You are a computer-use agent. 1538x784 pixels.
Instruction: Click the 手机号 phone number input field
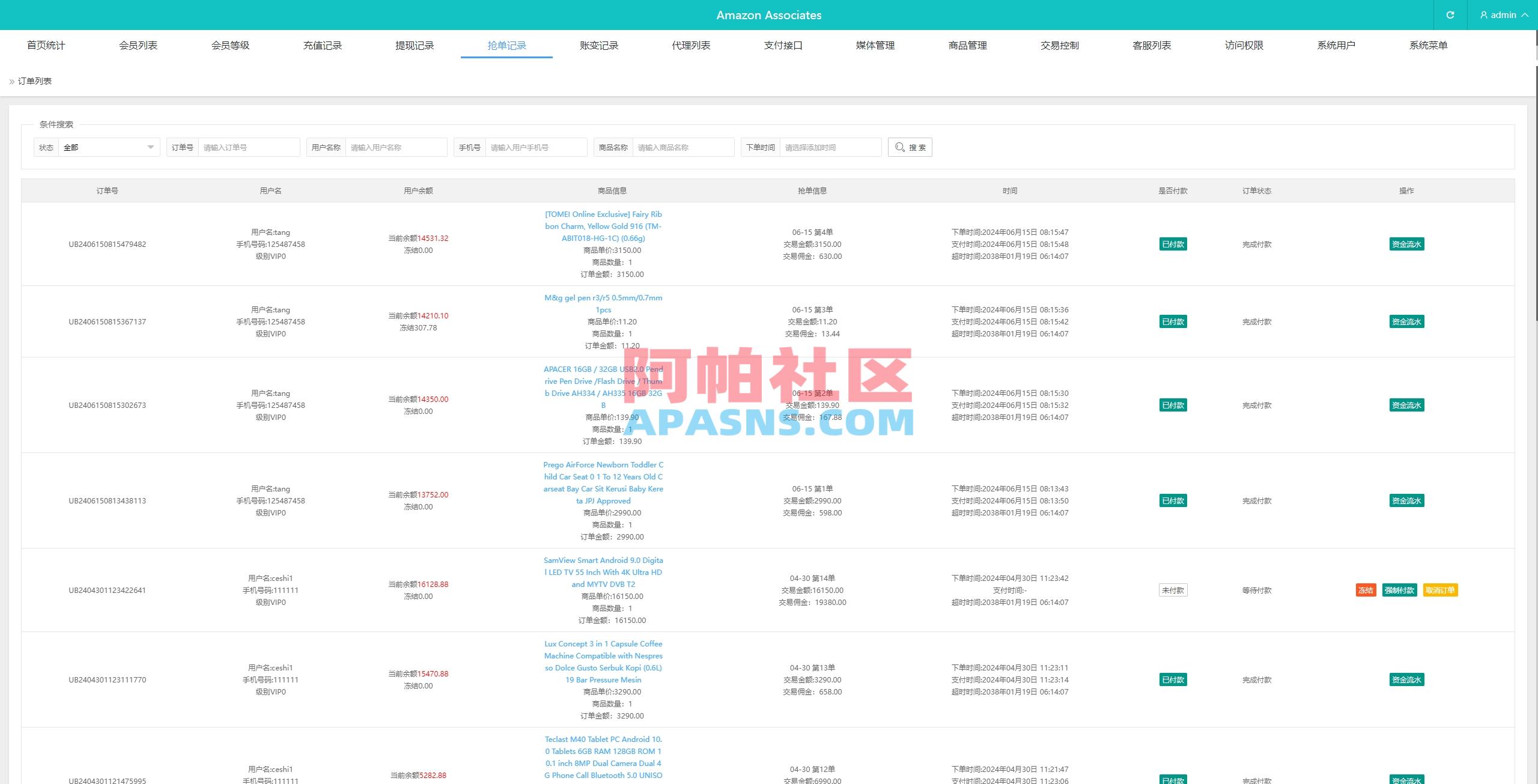536,147
